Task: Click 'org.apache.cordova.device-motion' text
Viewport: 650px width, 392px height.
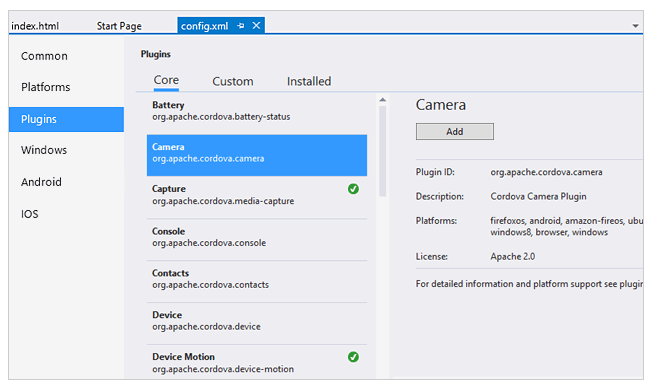Action: 223,369
